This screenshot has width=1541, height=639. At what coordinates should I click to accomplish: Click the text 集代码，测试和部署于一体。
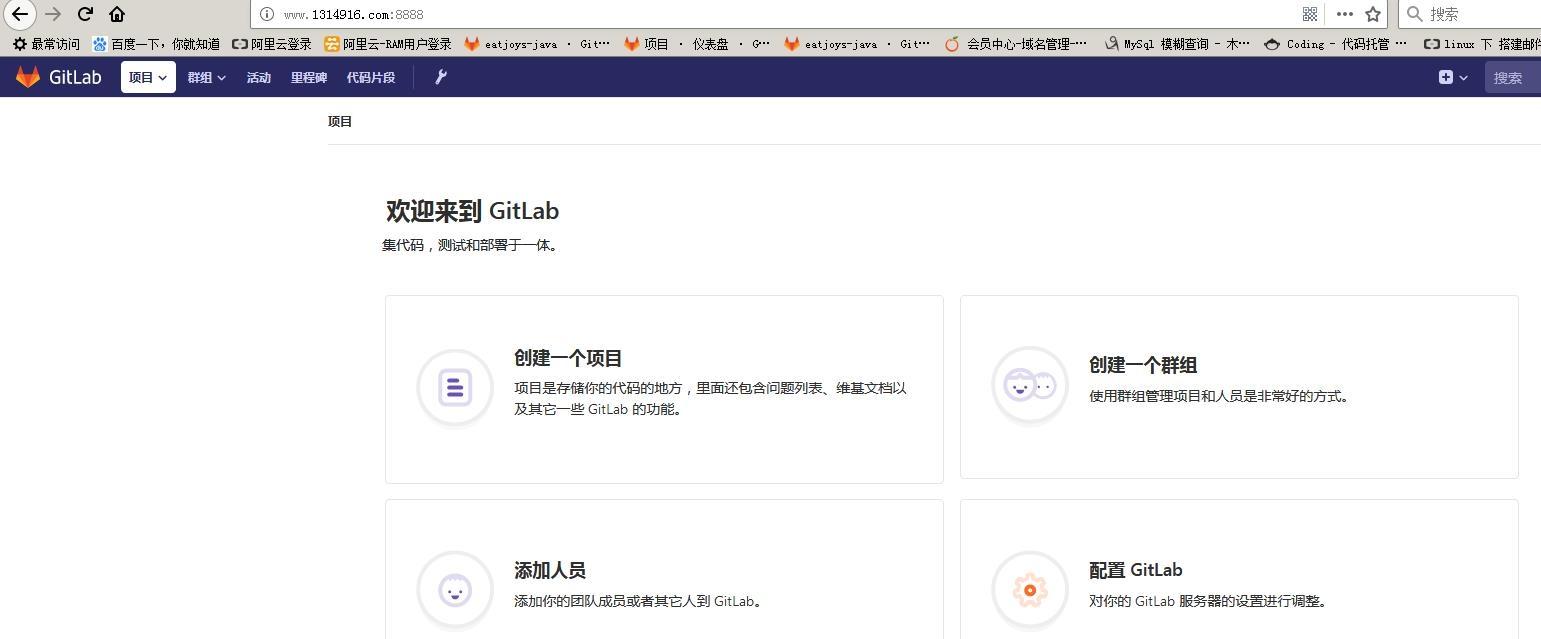point(470,245)
